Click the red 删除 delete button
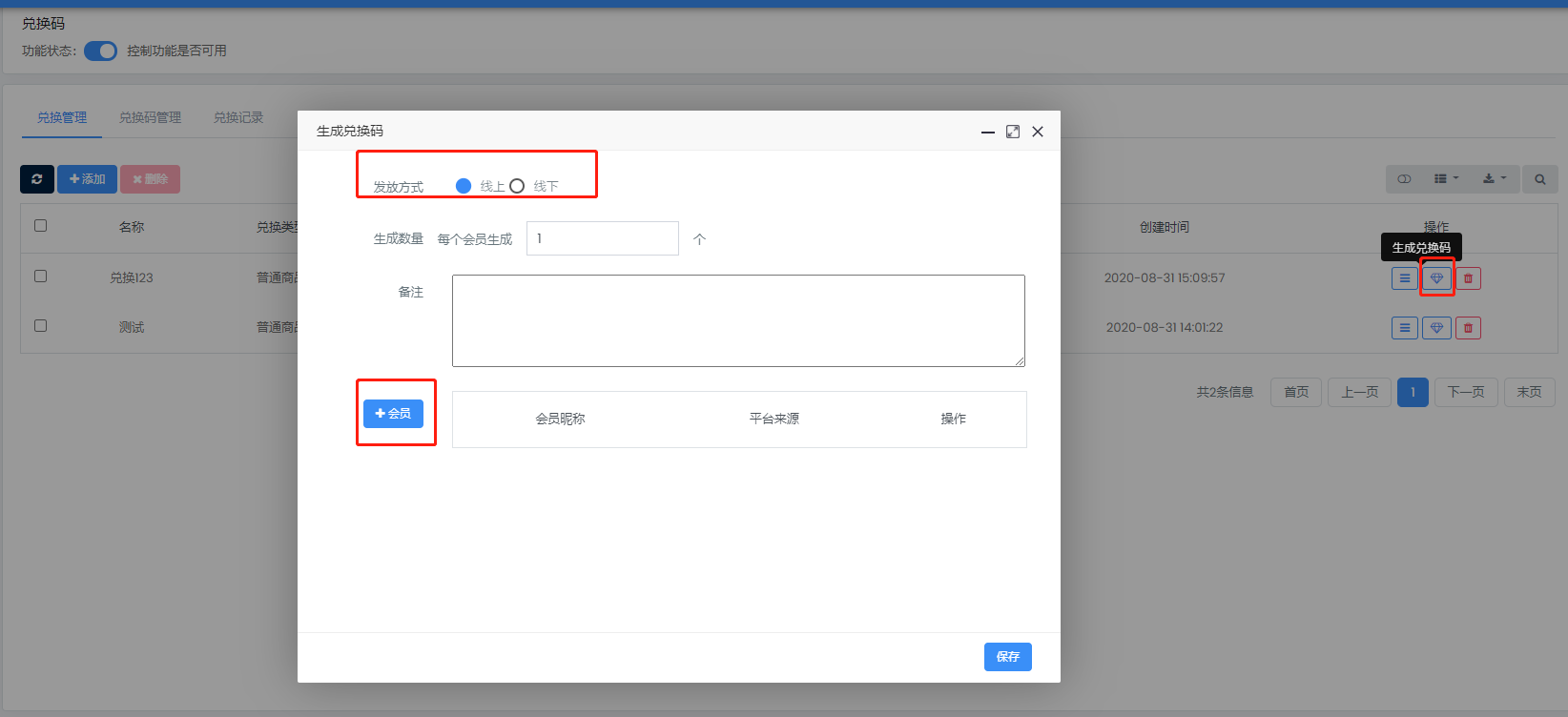1568x717 pixels. point(150,179)
